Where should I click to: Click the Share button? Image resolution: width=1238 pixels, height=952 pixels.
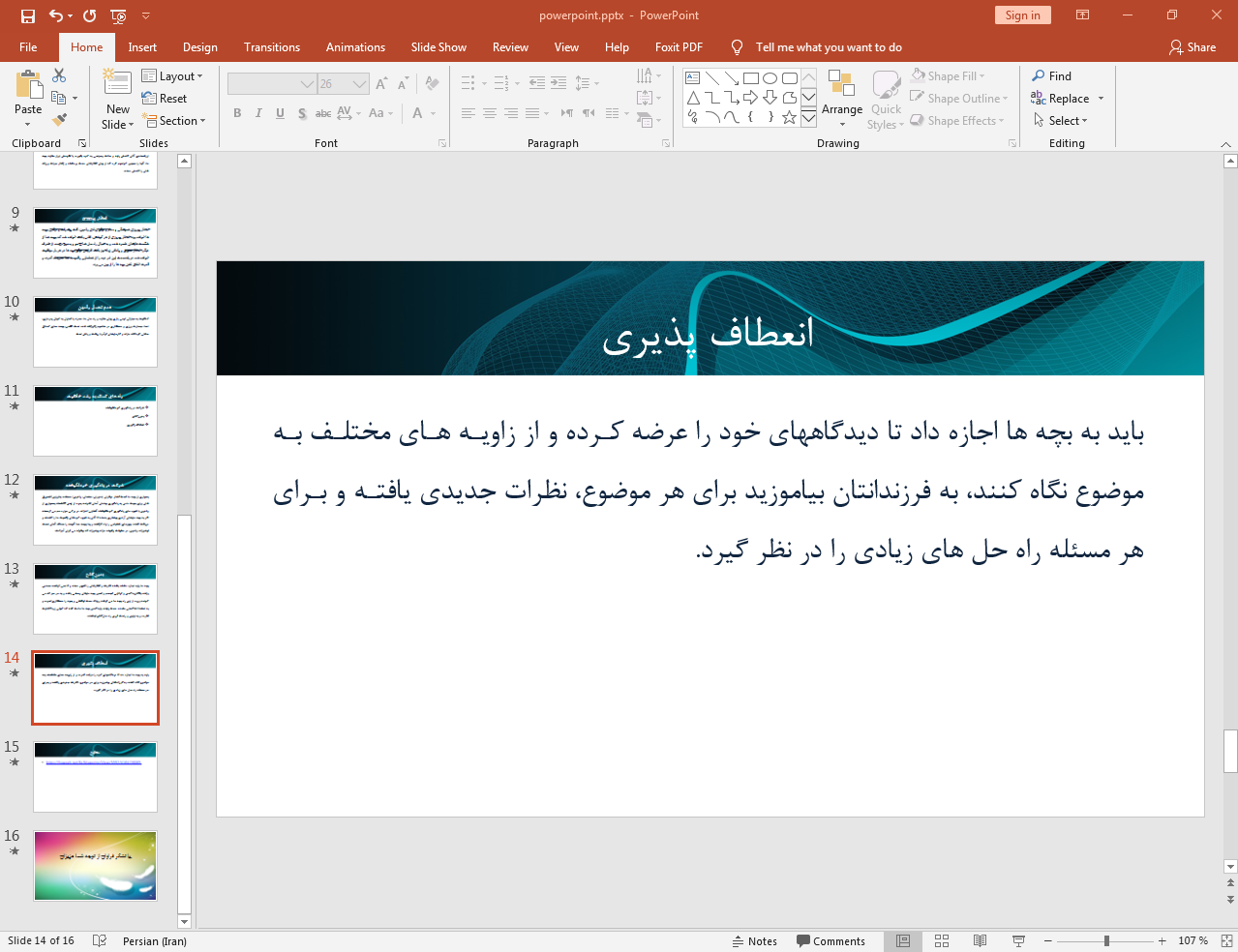point(1193,47)
